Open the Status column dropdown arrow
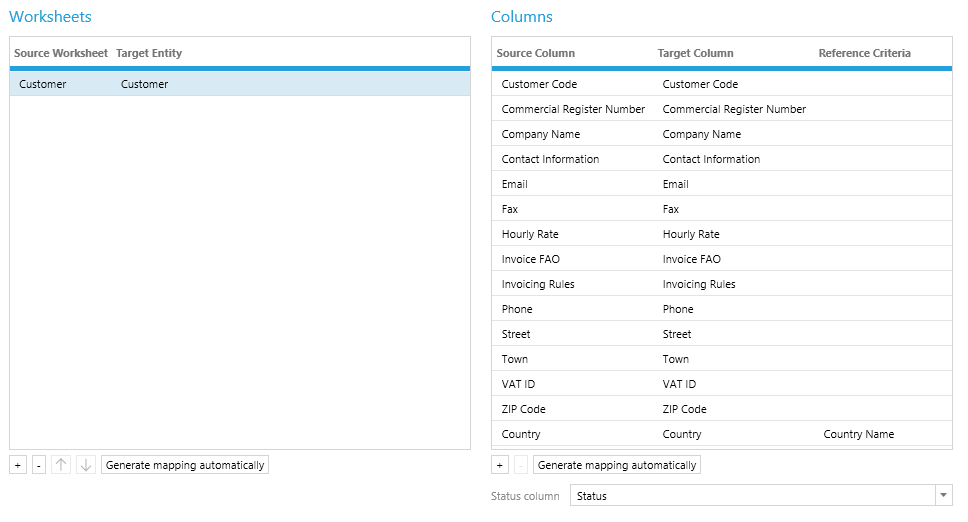This screenshot has height=522, width=968. pyautogui.click(x=943, y=496)
